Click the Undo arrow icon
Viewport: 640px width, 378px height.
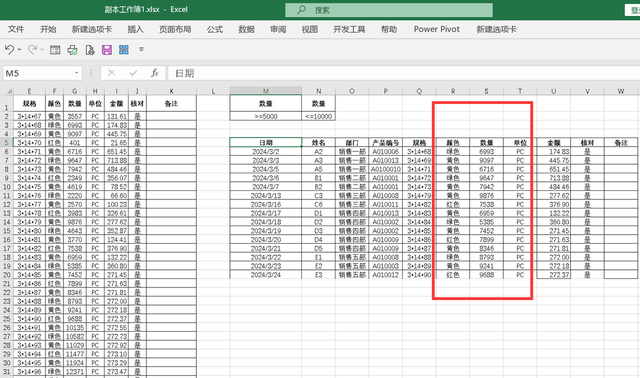(x=9, y=50)
